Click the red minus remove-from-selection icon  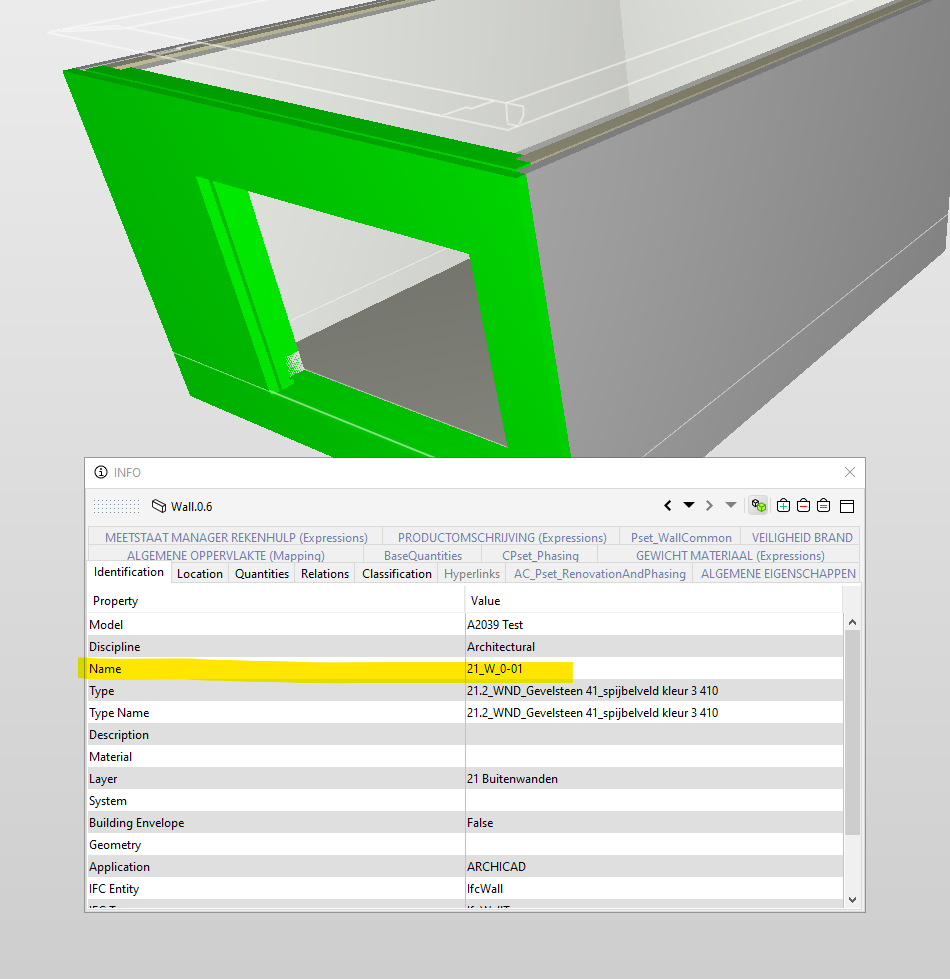coord(804,506)
